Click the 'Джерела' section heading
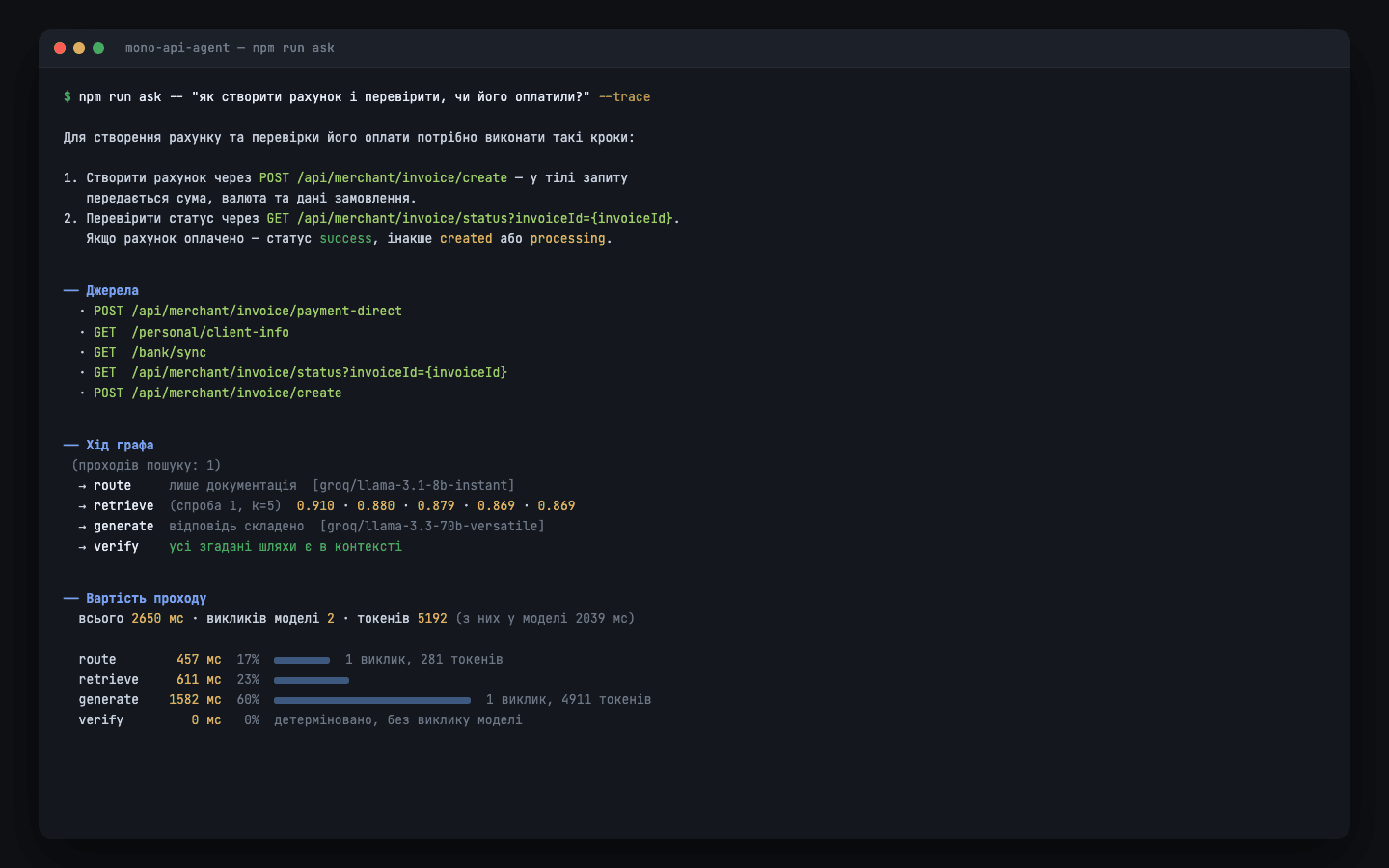The width and height of the screenshot is (1389, 868). coord(112,291)
